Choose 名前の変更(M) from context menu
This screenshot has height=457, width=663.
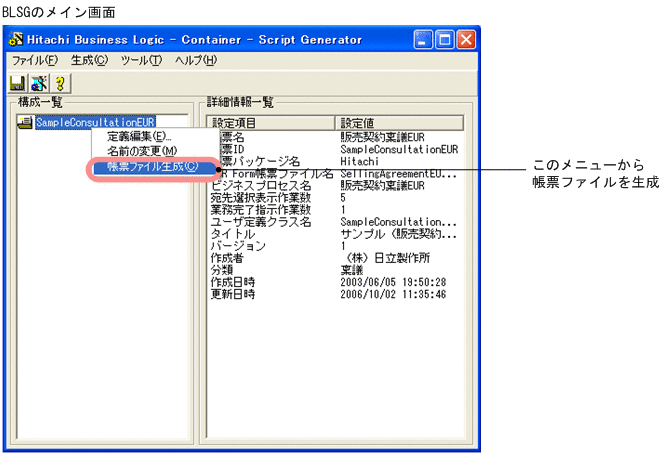tap(142, 151)
